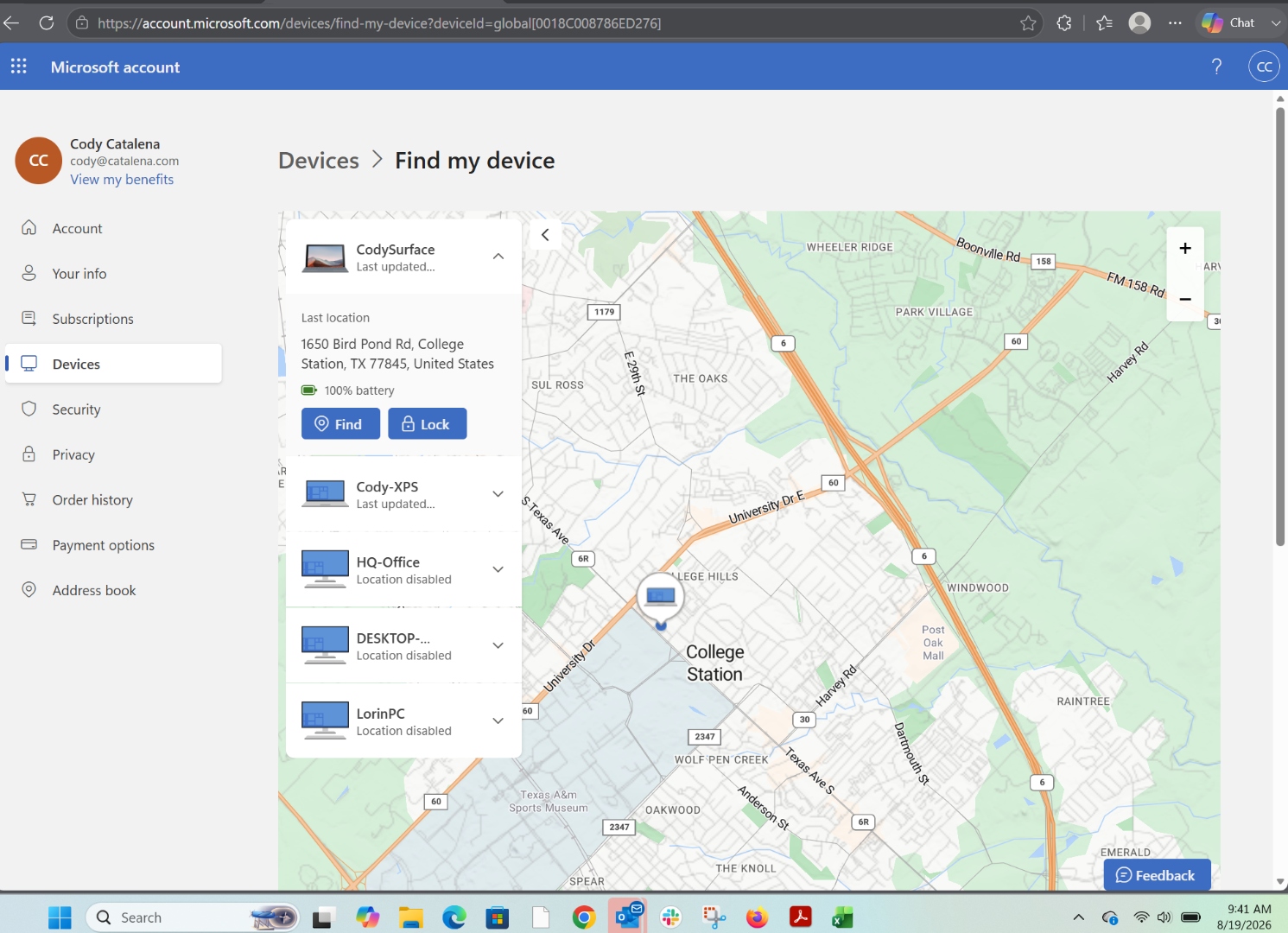The width and height of the screenshot is (1288, 933).
Task: Open Slack from taskbar
Action: point(670,917)
